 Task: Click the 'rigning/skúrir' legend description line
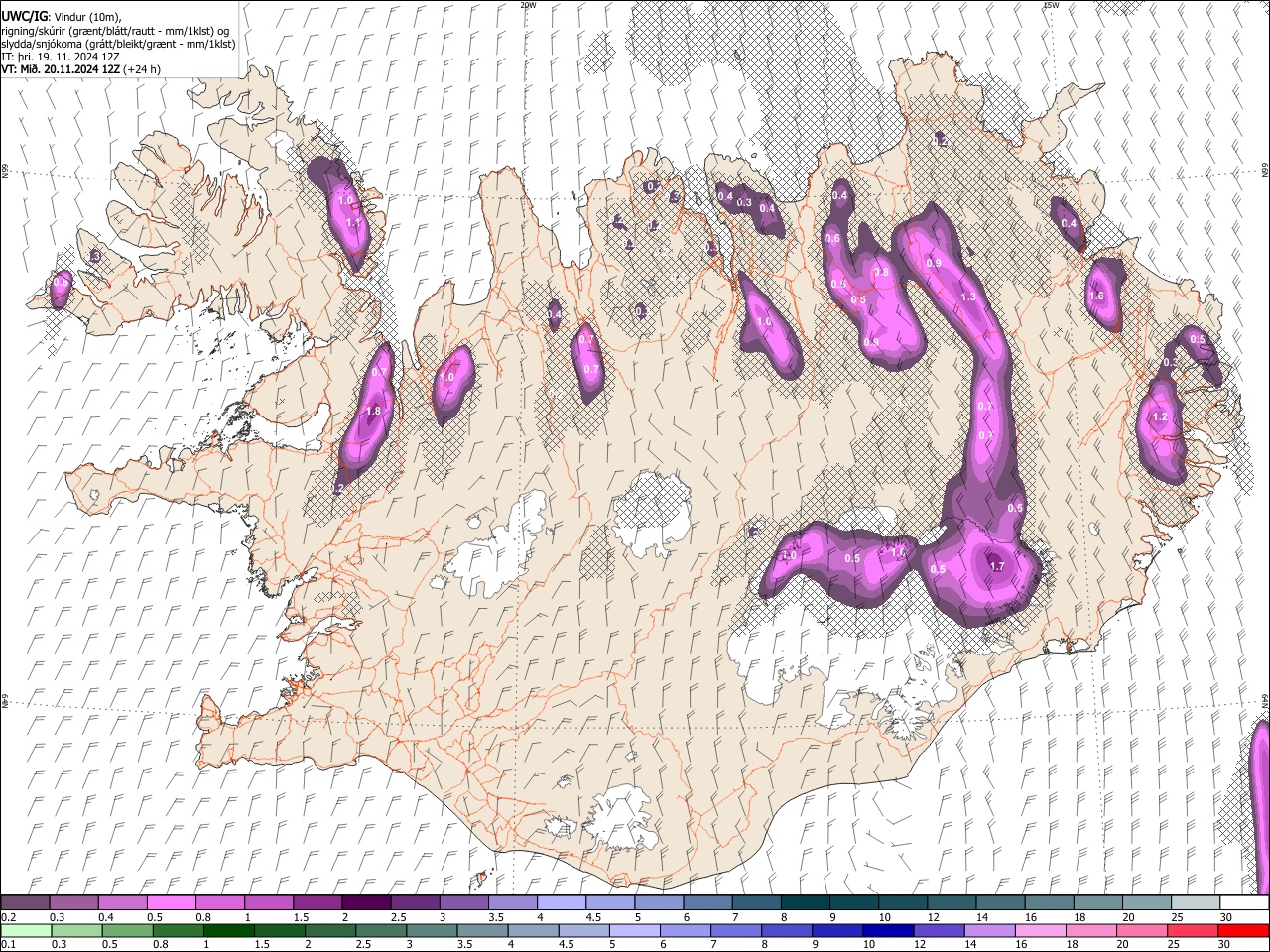coord(116,30)
